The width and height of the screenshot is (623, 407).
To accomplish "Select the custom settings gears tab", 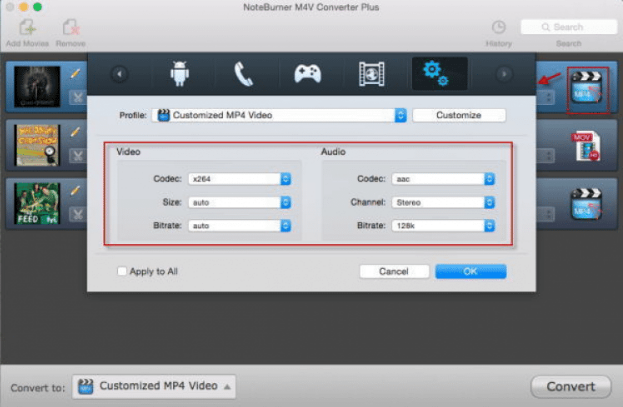I will (439, 73).
